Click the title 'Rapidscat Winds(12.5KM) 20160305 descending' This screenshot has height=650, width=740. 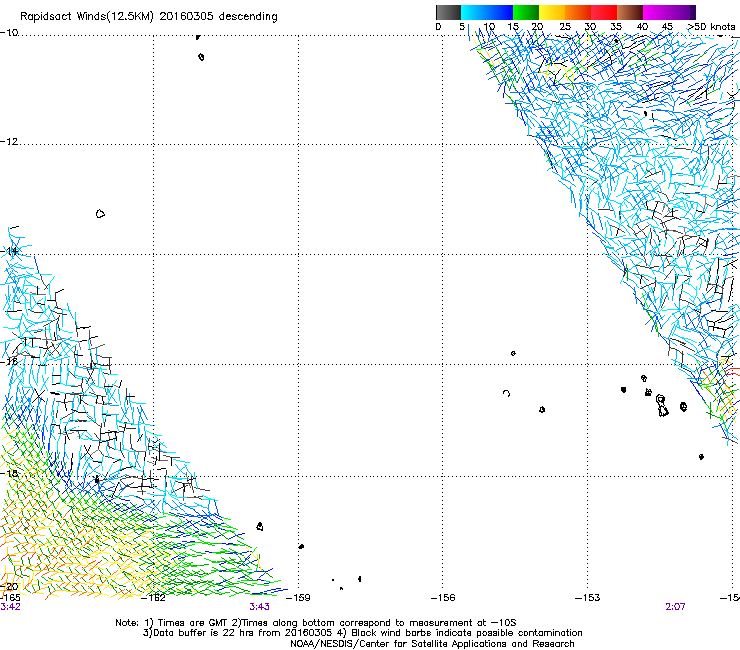[x=149, y=17]
